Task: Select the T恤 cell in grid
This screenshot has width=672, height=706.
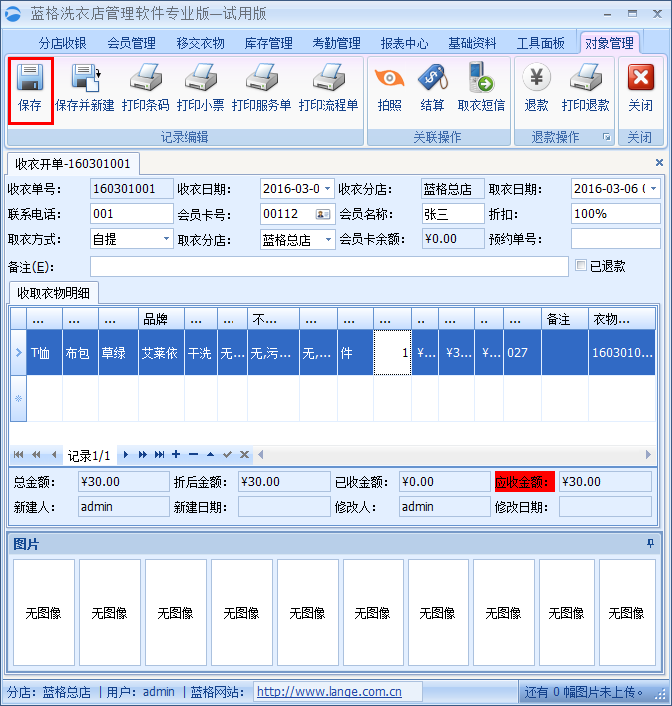Action: tap(44, 353)
